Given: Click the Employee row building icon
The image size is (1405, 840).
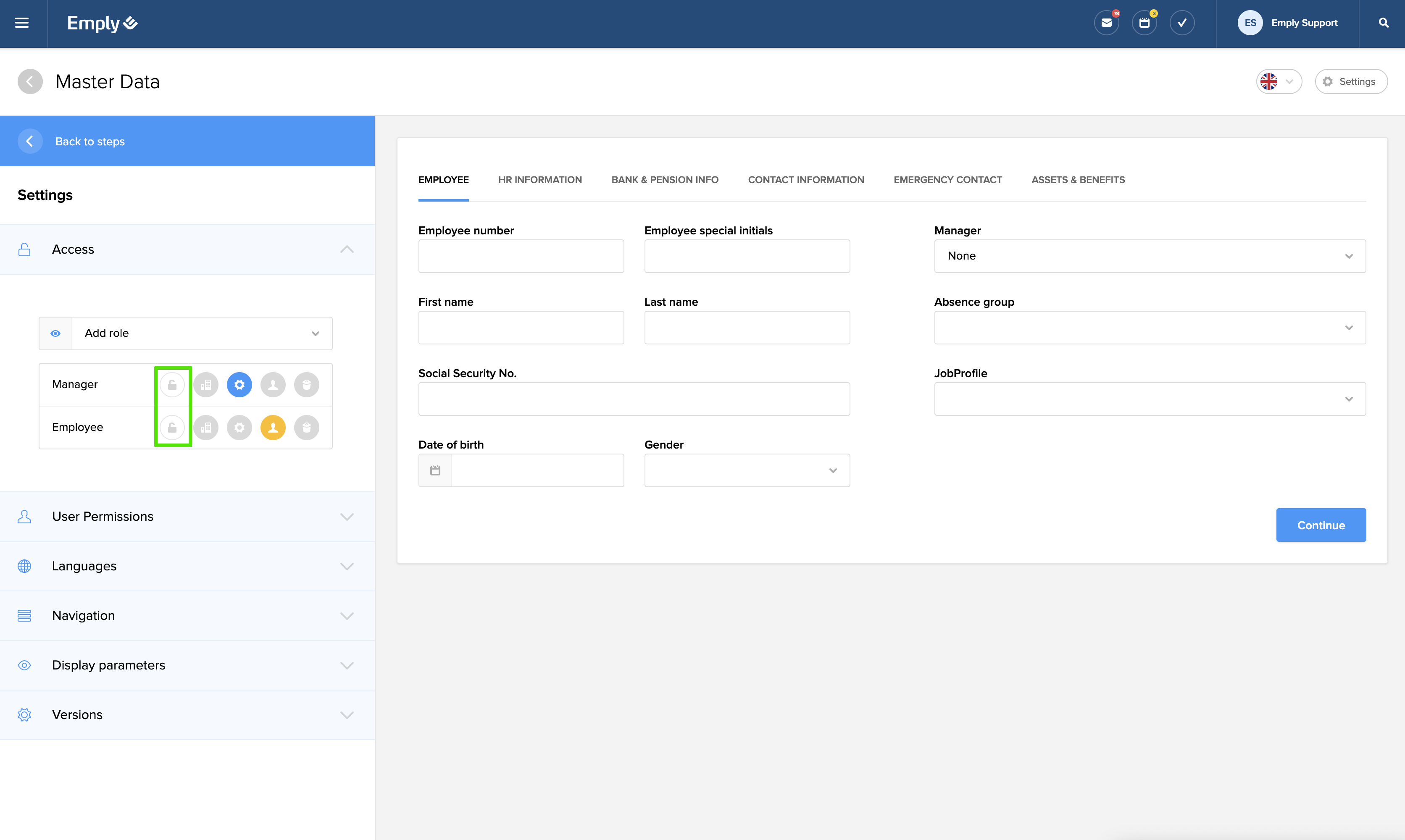Looking at the screenshot, I should [206, 428].
